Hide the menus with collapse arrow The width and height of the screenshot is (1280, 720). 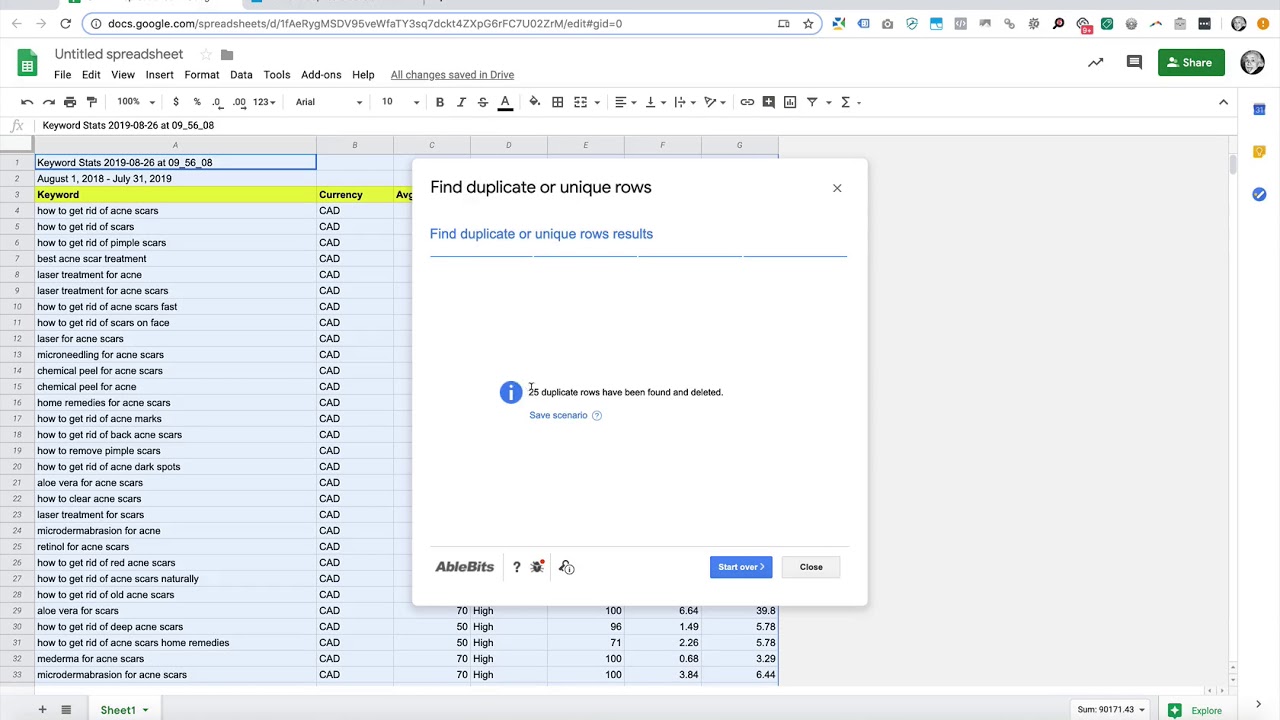click(x=1223, y=102)
